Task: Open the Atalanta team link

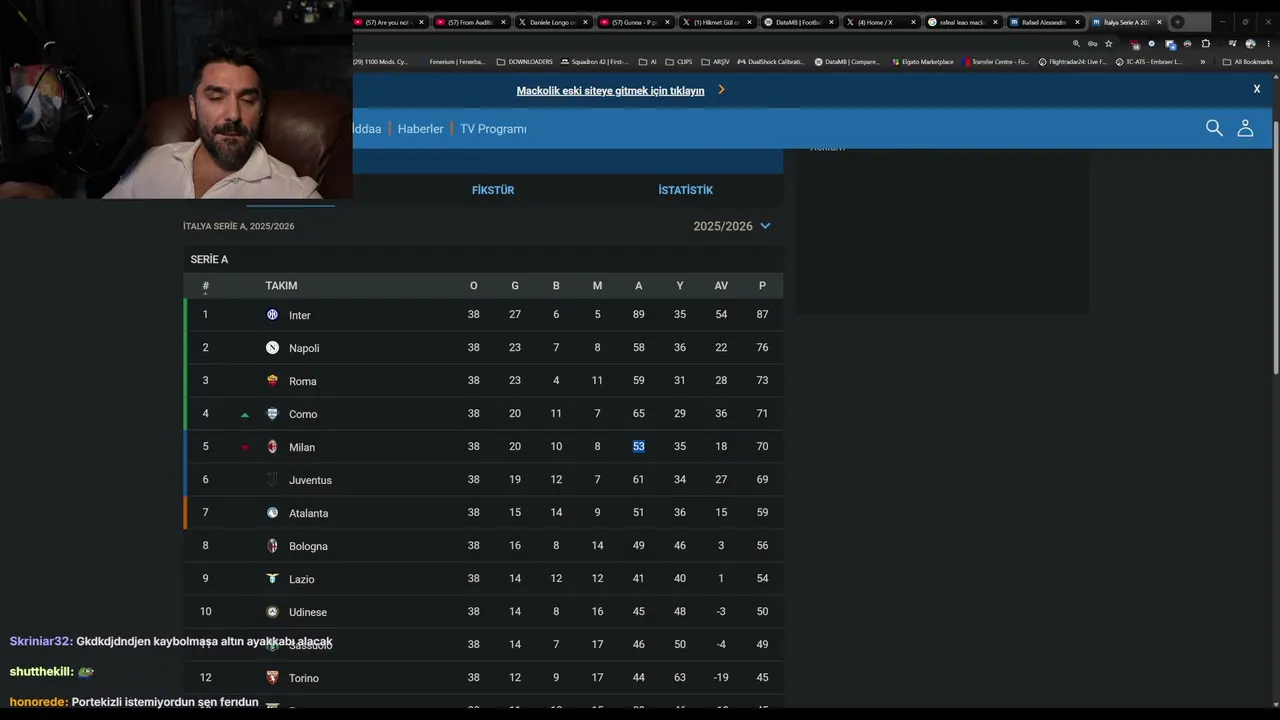Action: tap(308, 513)
